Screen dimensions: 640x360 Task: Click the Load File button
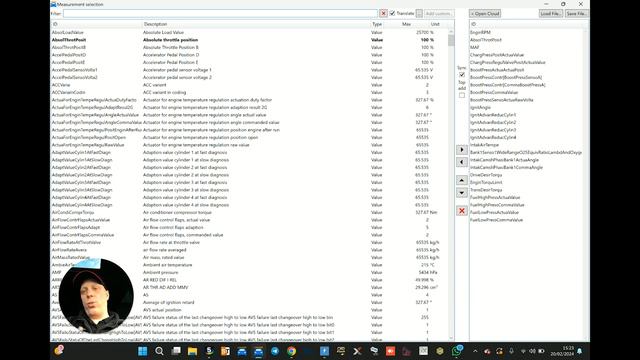[551, 13]
